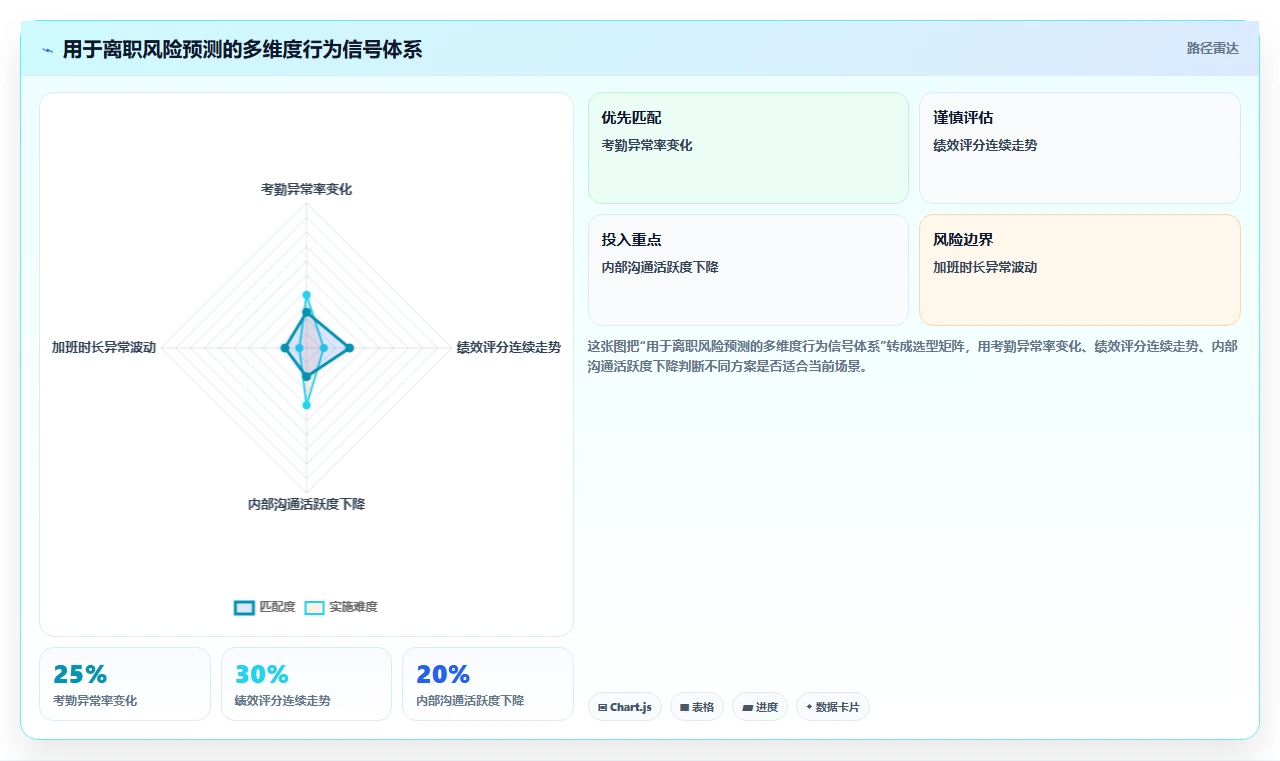Toggle the 实施难度 legend swatch
The height and width of the screenshot is (761, 1280).
coord(315,607)
